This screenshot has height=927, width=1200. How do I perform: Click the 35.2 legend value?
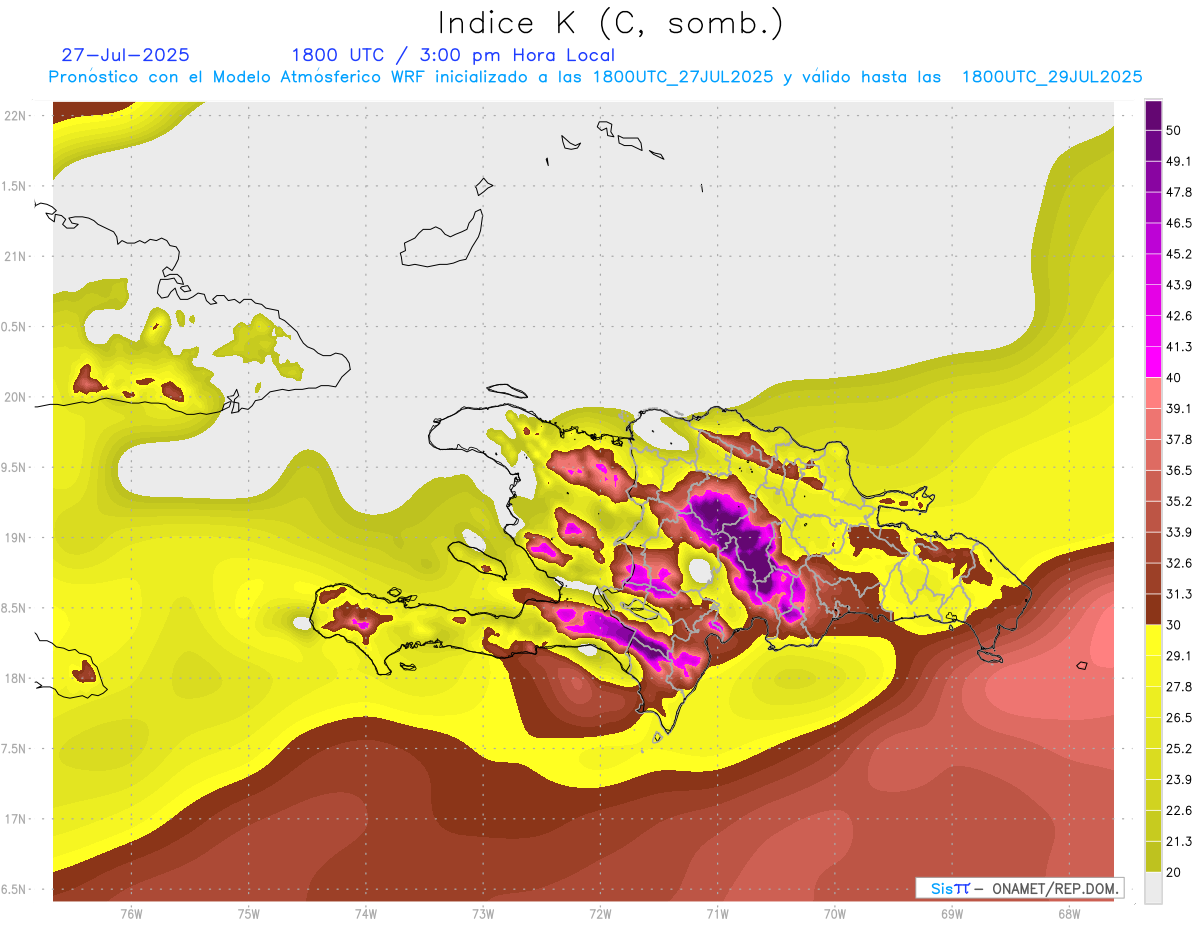pos(1178,501)
